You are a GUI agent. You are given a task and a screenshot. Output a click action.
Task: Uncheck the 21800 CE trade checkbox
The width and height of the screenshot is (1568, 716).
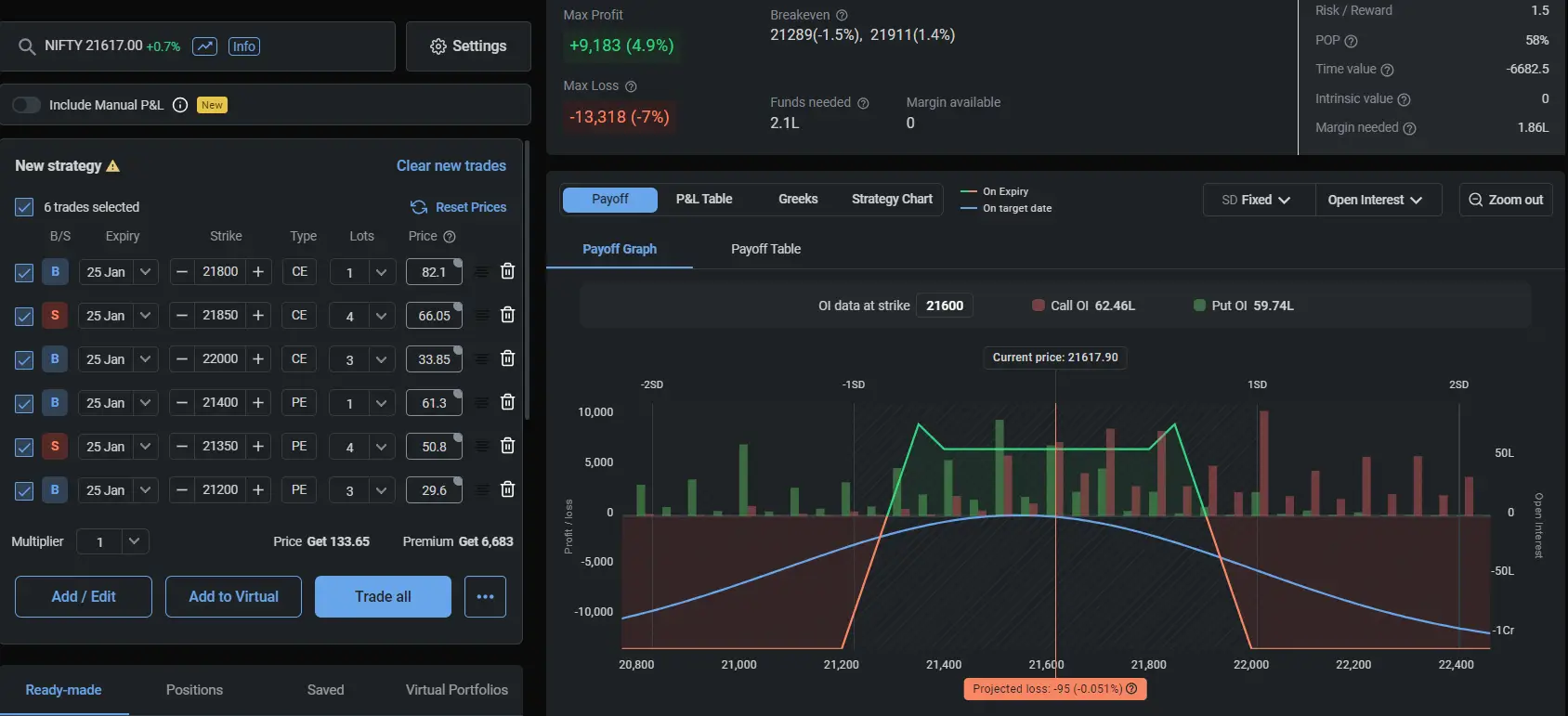(24, 273)
